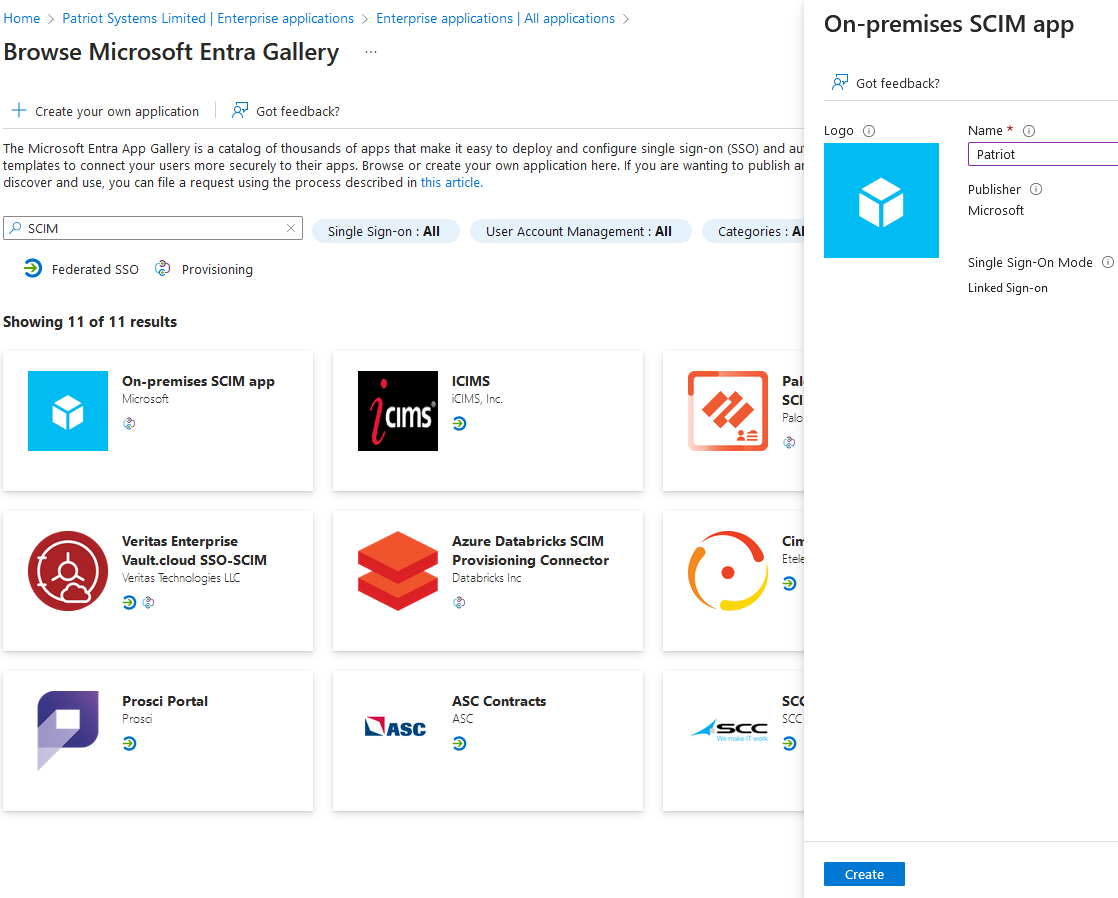Click the Federated SSO legend icon
Image resolution: width=1118 pixels, height=898 pixels.
(x=32, y=268)
